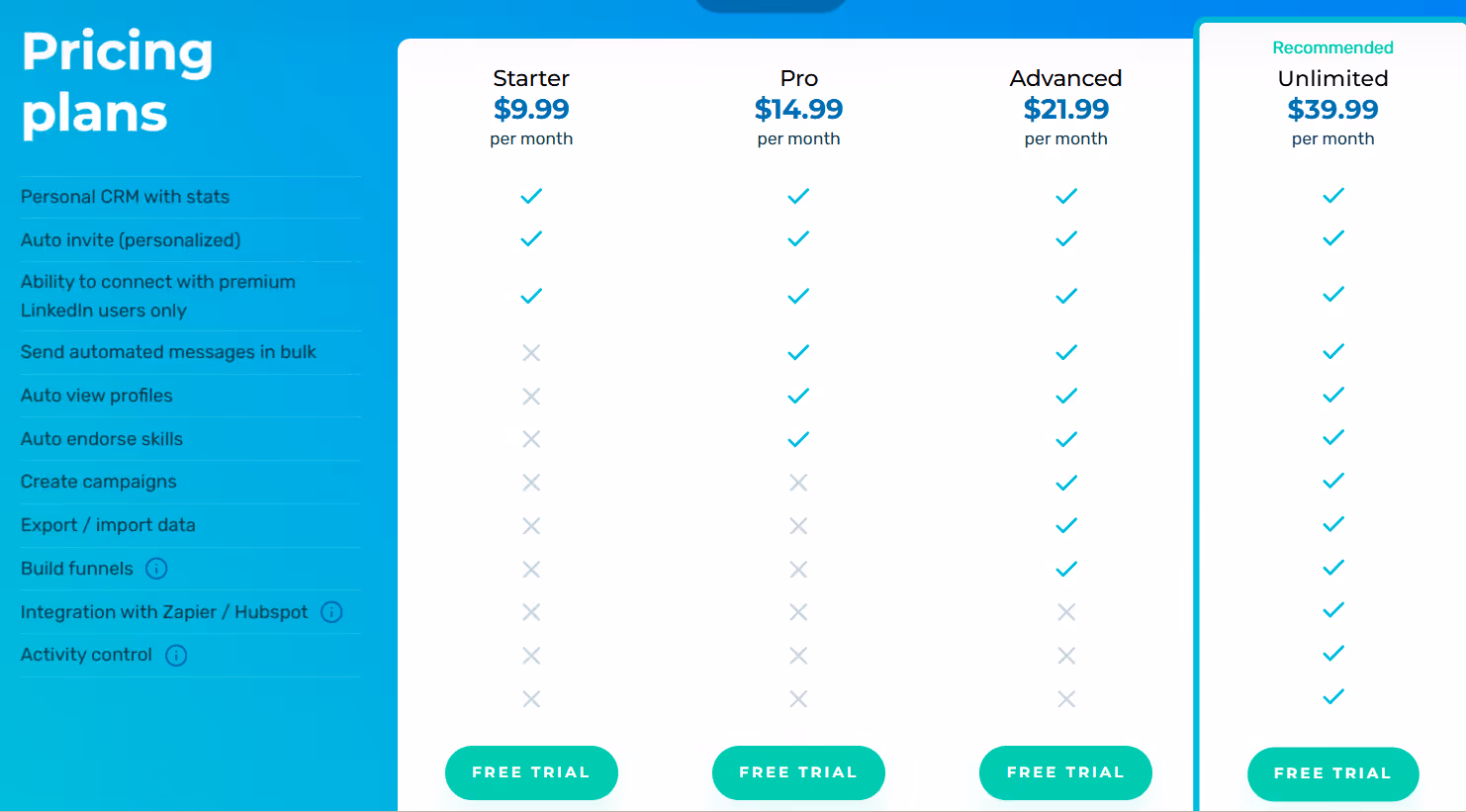Click the checkmark for Personal CRM under Starter

531,196
